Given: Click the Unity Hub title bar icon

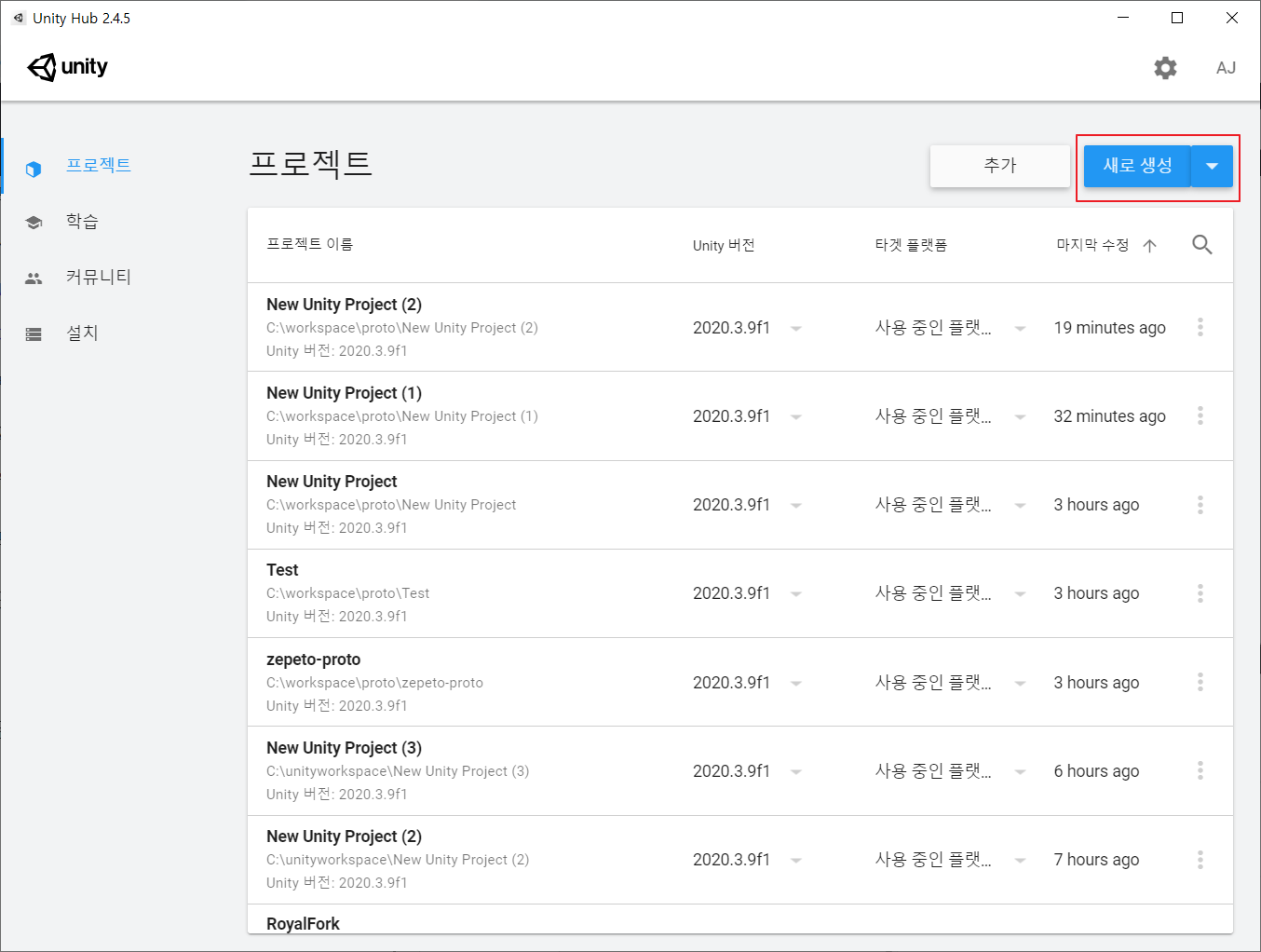Looking at the screenshot, I should (x=18, y=18).
